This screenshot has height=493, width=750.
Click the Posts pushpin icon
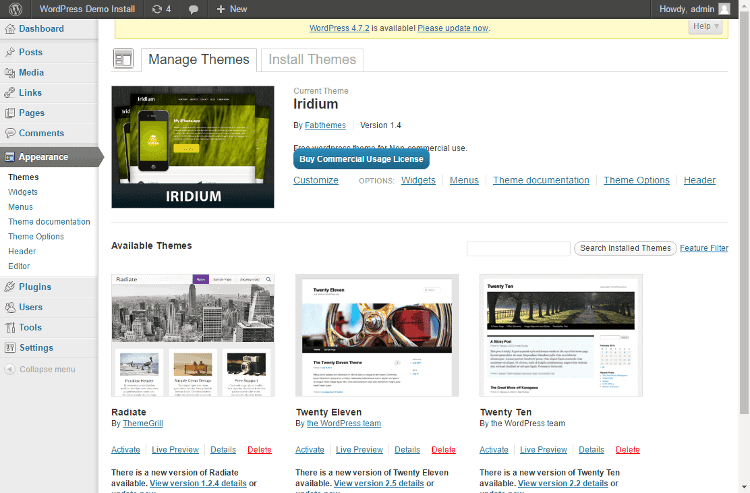pos(10,52)
